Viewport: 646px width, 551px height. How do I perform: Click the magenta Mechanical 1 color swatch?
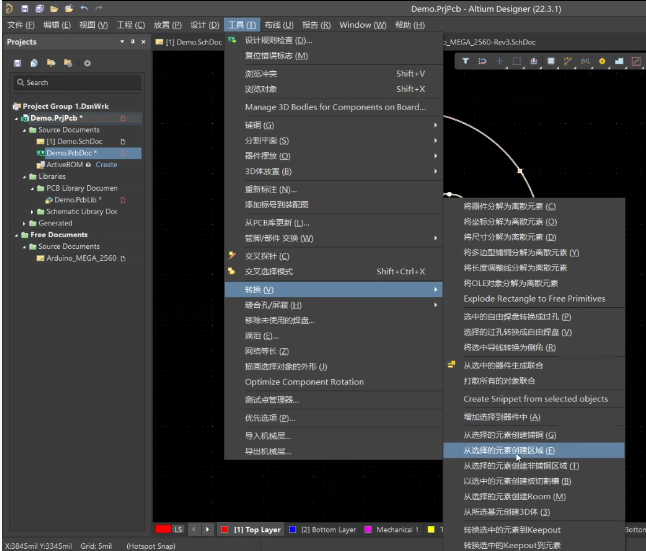(x=368, y=530)
